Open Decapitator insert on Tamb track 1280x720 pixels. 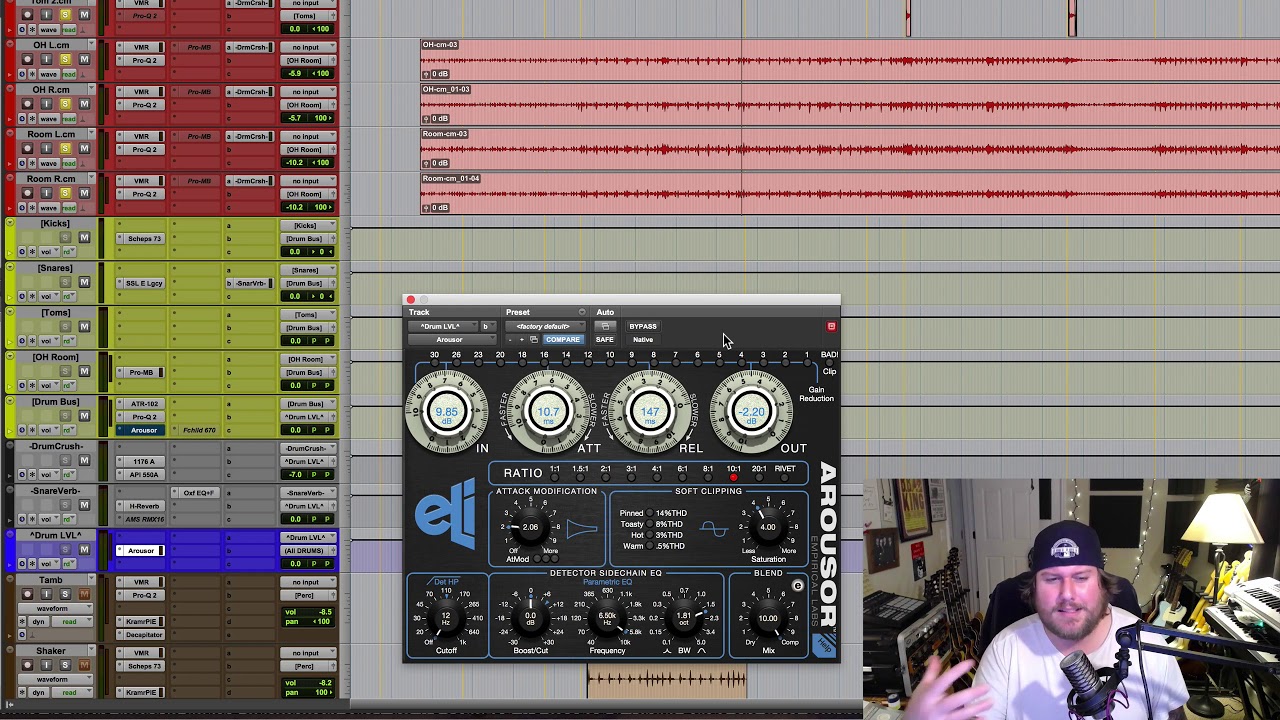pyautogui.click(x=143, y=635)
